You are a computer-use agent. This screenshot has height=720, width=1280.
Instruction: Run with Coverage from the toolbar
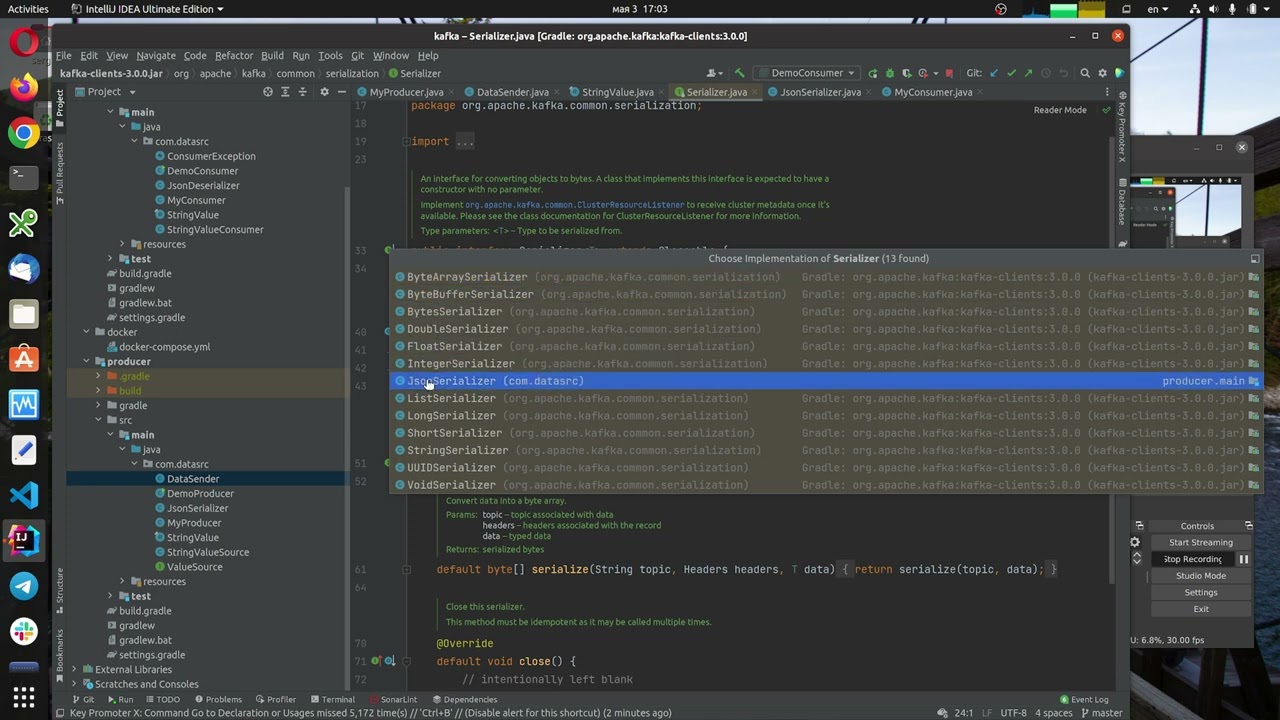coord(907,73)
